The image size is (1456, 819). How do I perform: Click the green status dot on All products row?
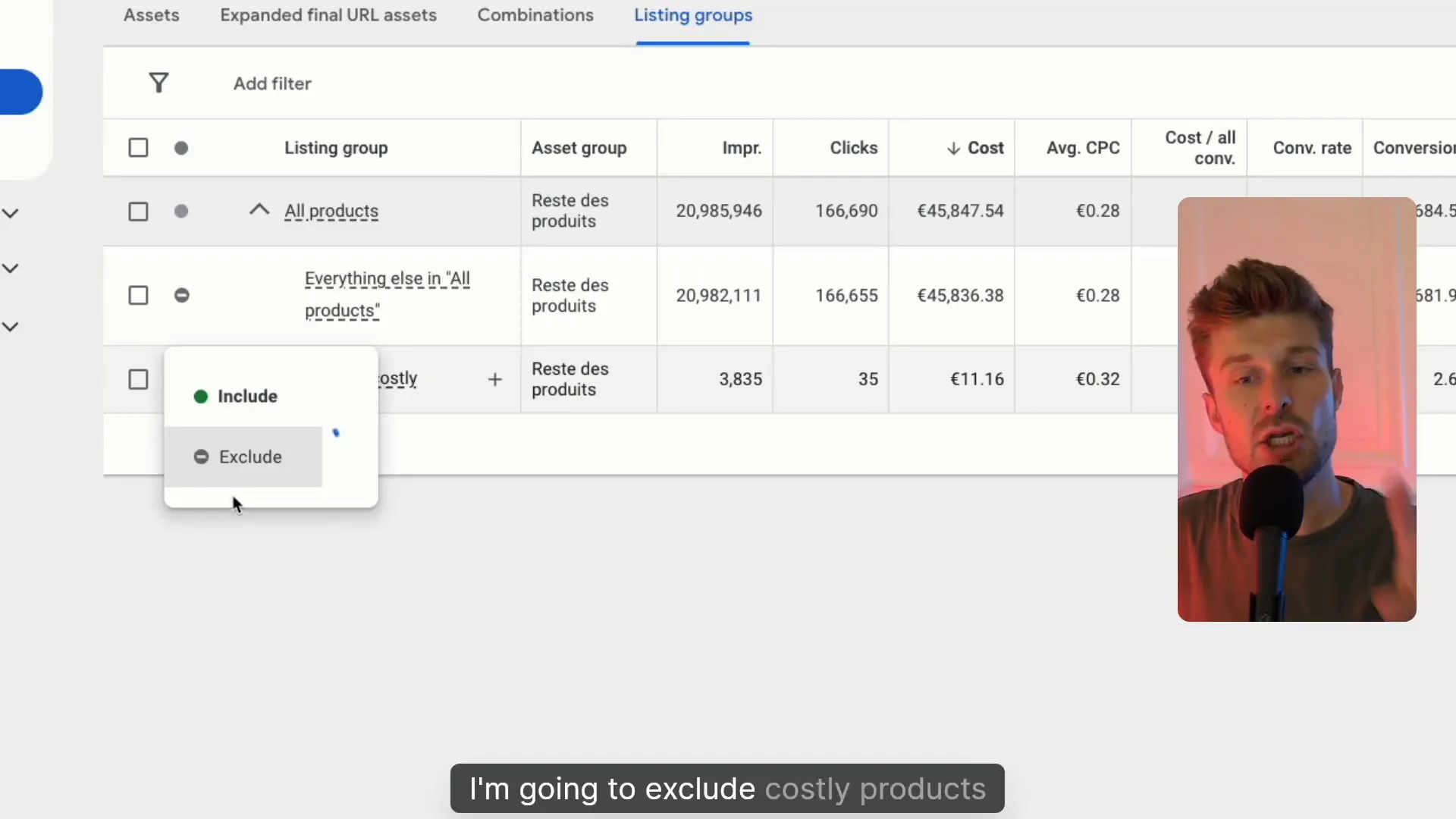[181, 212]
